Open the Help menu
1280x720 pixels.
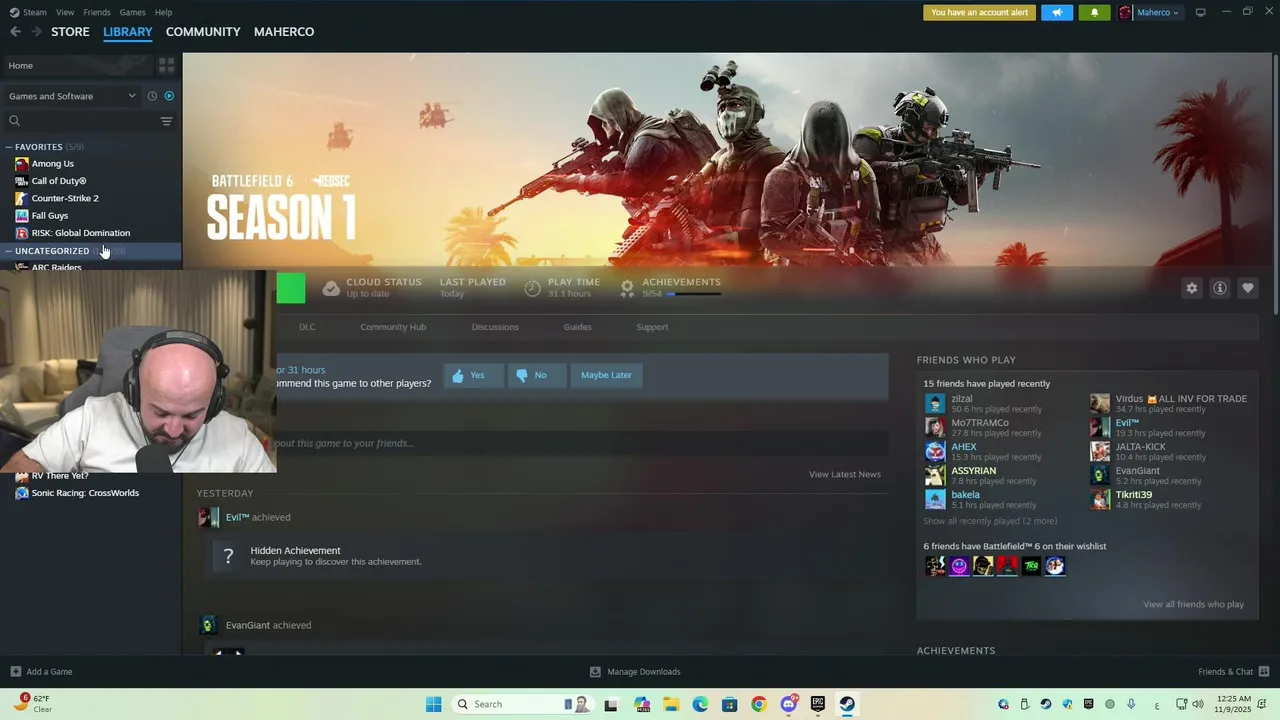(163, 12)
